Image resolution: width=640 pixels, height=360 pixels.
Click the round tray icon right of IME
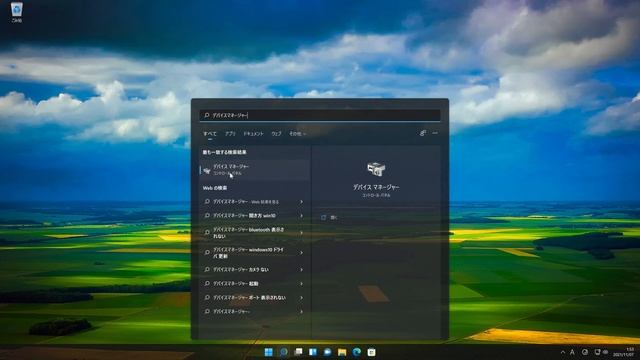[585, 352]
